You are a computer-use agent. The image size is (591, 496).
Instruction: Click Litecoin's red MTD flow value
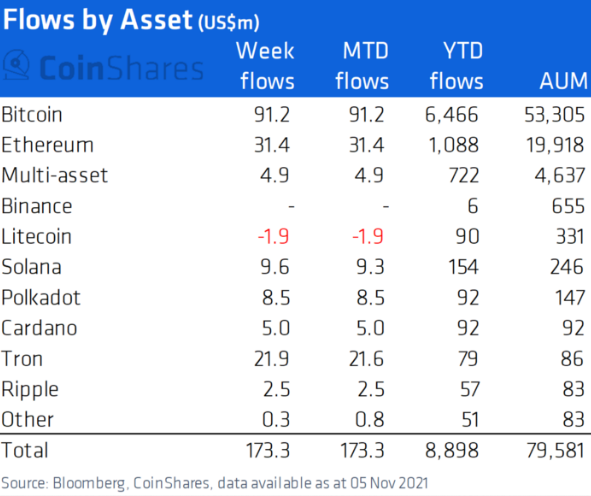[368, 237]
